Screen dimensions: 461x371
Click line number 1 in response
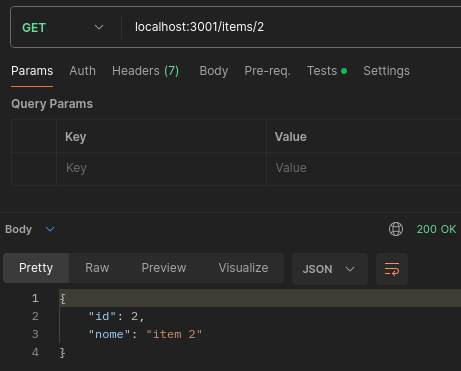[x=35, y=298]
